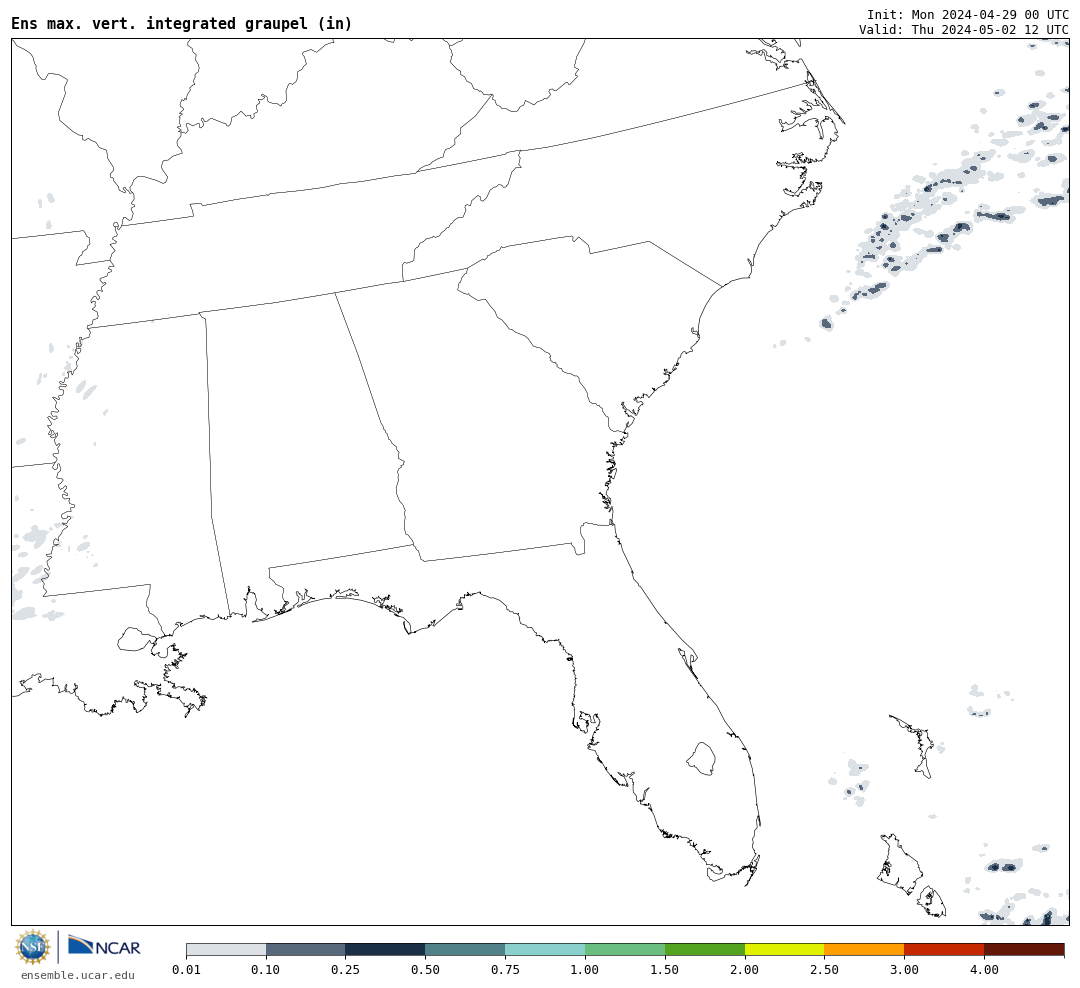Click the 2.00 colorbar label
The width and height of the screenshot is (1080, 988).
pyautogui.click(x=745, y=970)
